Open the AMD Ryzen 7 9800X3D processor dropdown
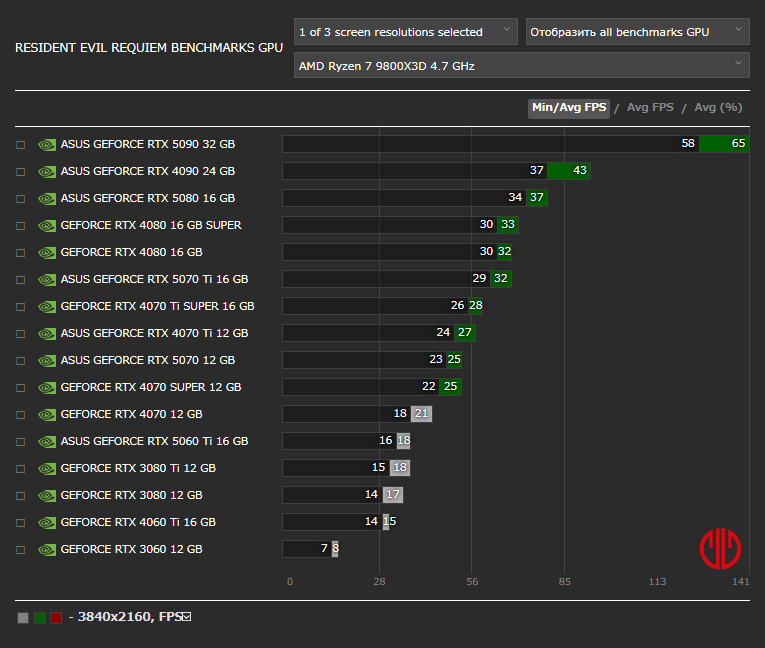Viewport: 765px width, 648px height. [521, 66]
